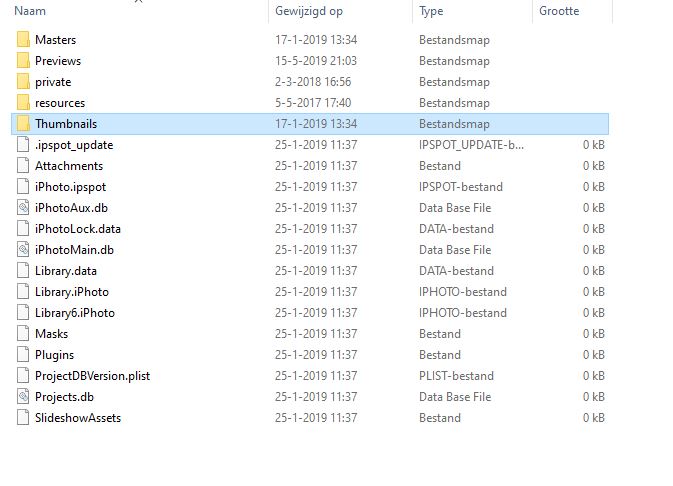Click the SlideshowAssets file icon
This screenshot has height=486, width=673.
[23, 418]
